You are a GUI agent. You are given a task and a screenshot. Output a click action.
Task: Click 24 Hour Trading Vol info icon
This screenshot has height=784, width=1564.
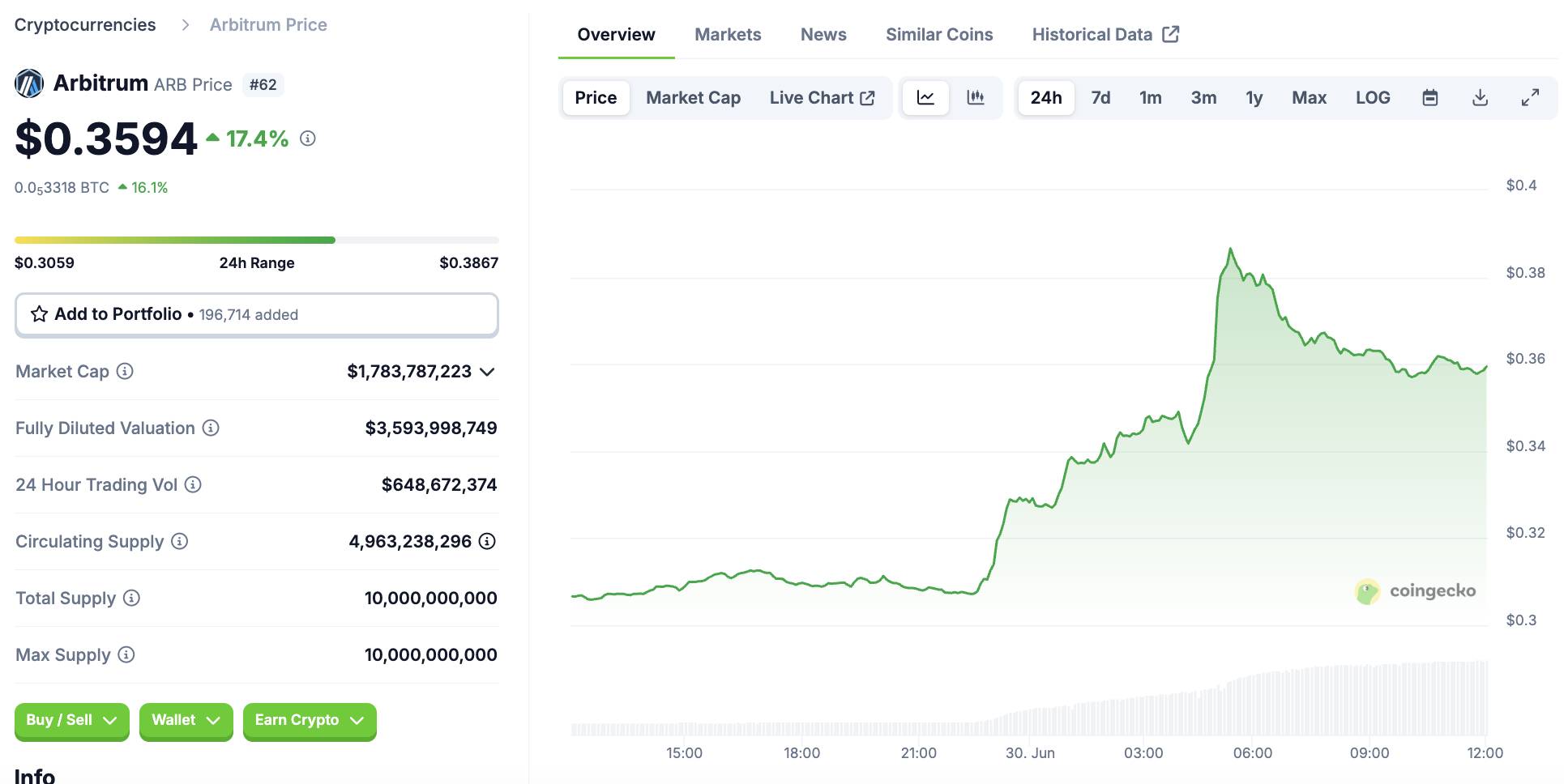point(193,484)
